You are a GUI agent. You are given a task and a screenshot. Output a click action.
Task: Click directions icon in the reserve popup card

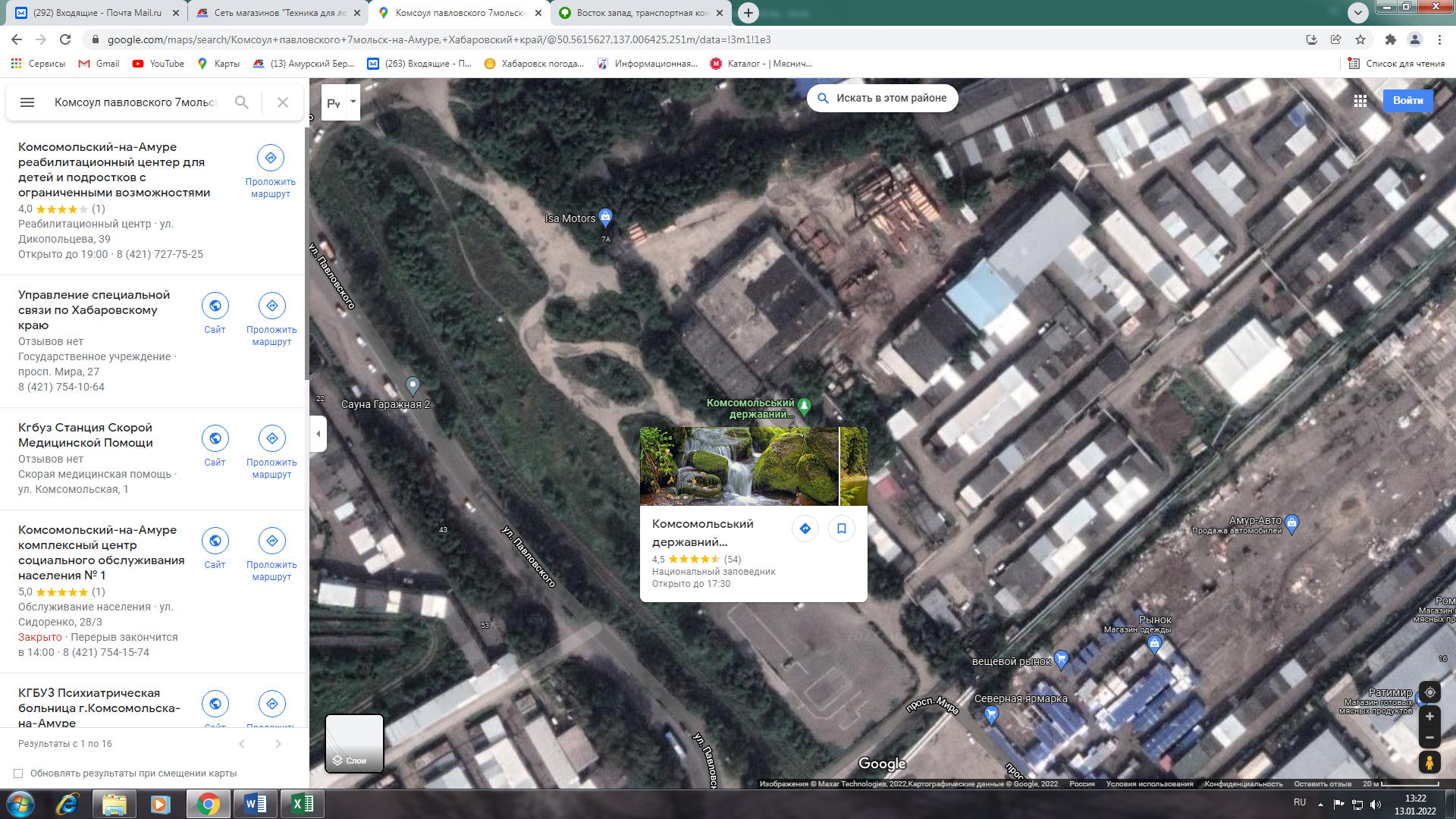click(805, 529)
